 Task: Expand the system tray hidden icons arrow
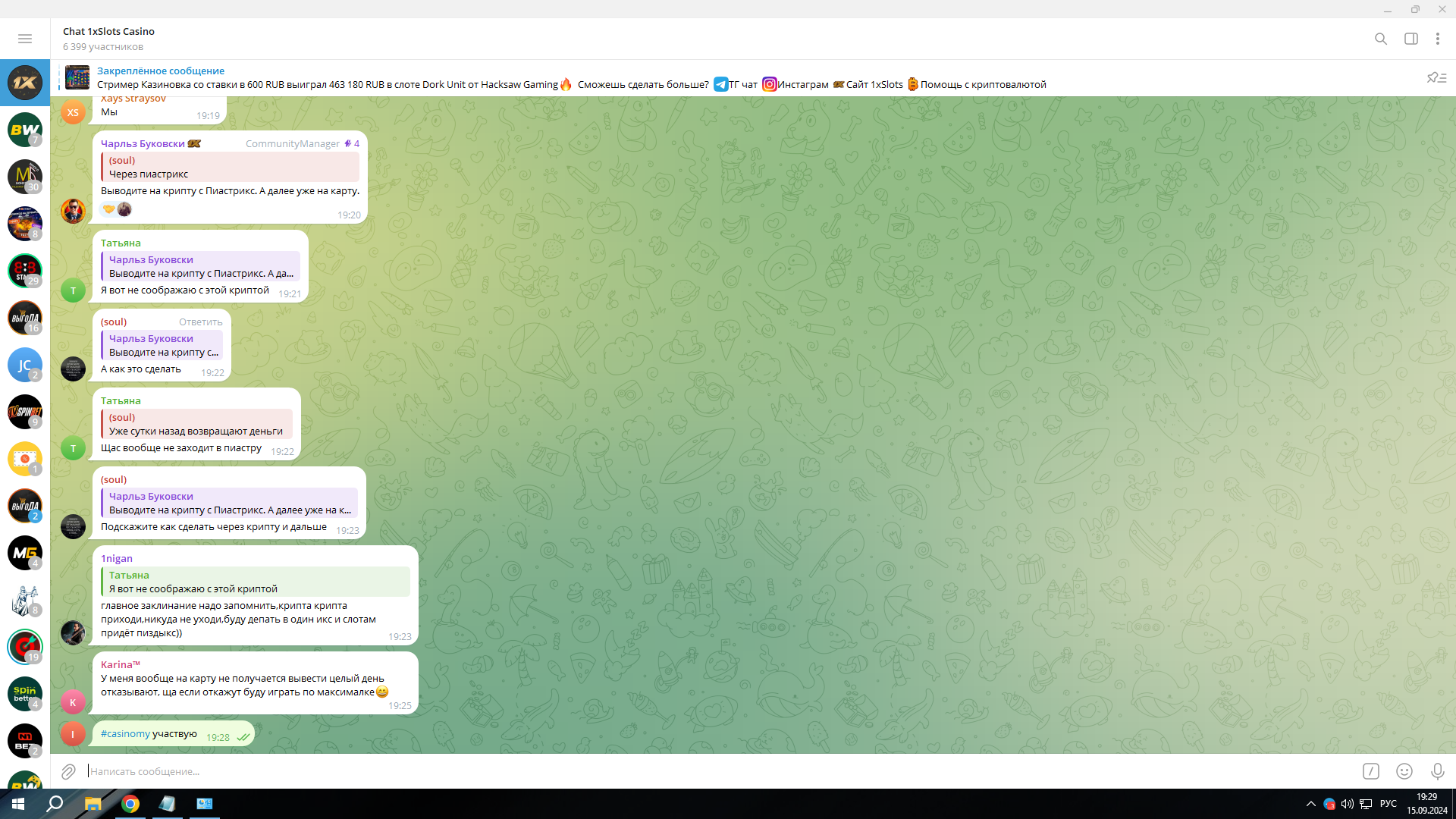(x=1310, y=804)
